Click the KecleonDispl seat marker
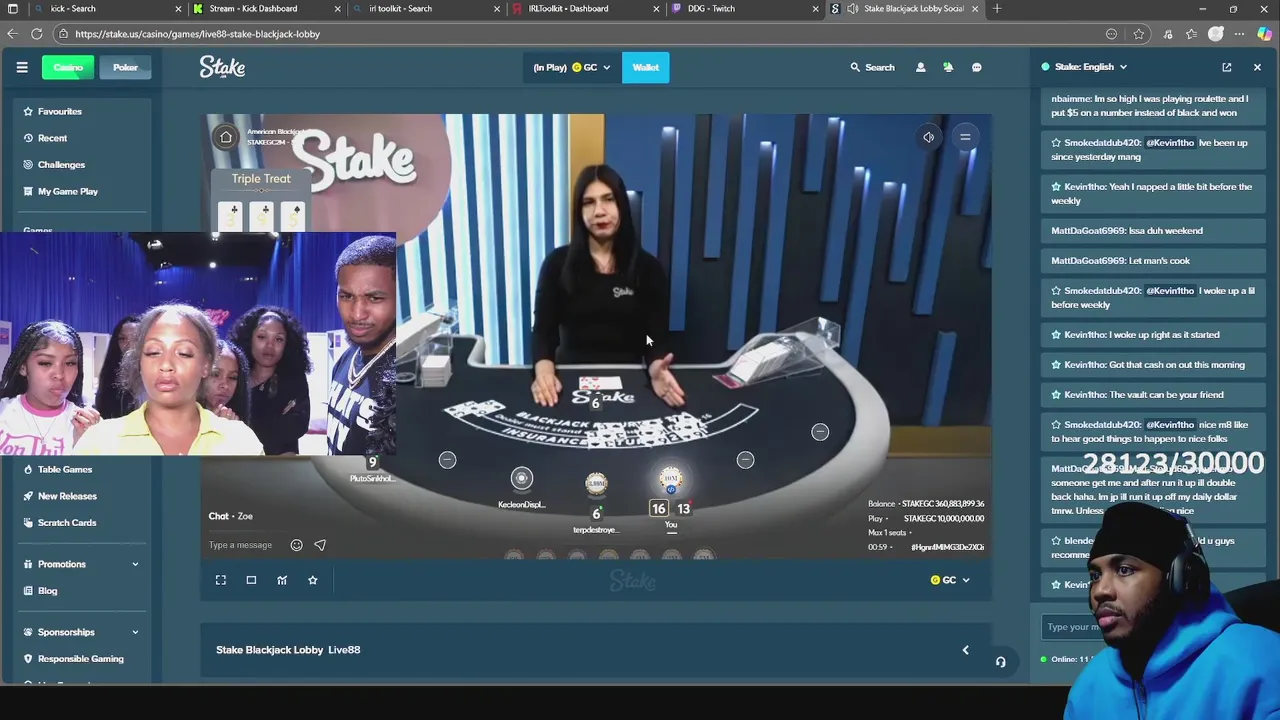Viewport: 1280px width, 720px height. [521, 479]
